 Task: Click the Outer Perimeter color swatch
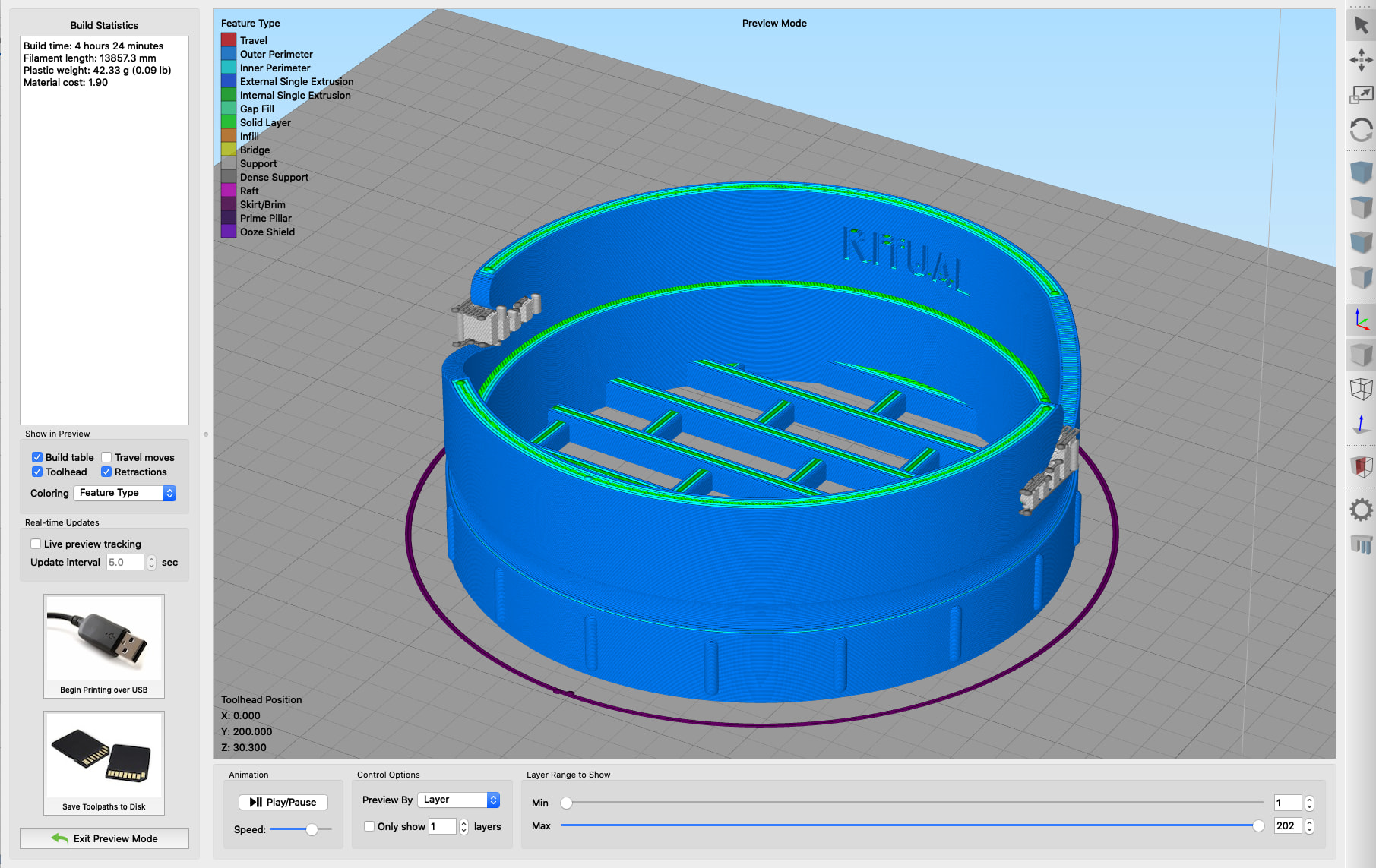tap(229, 54)
